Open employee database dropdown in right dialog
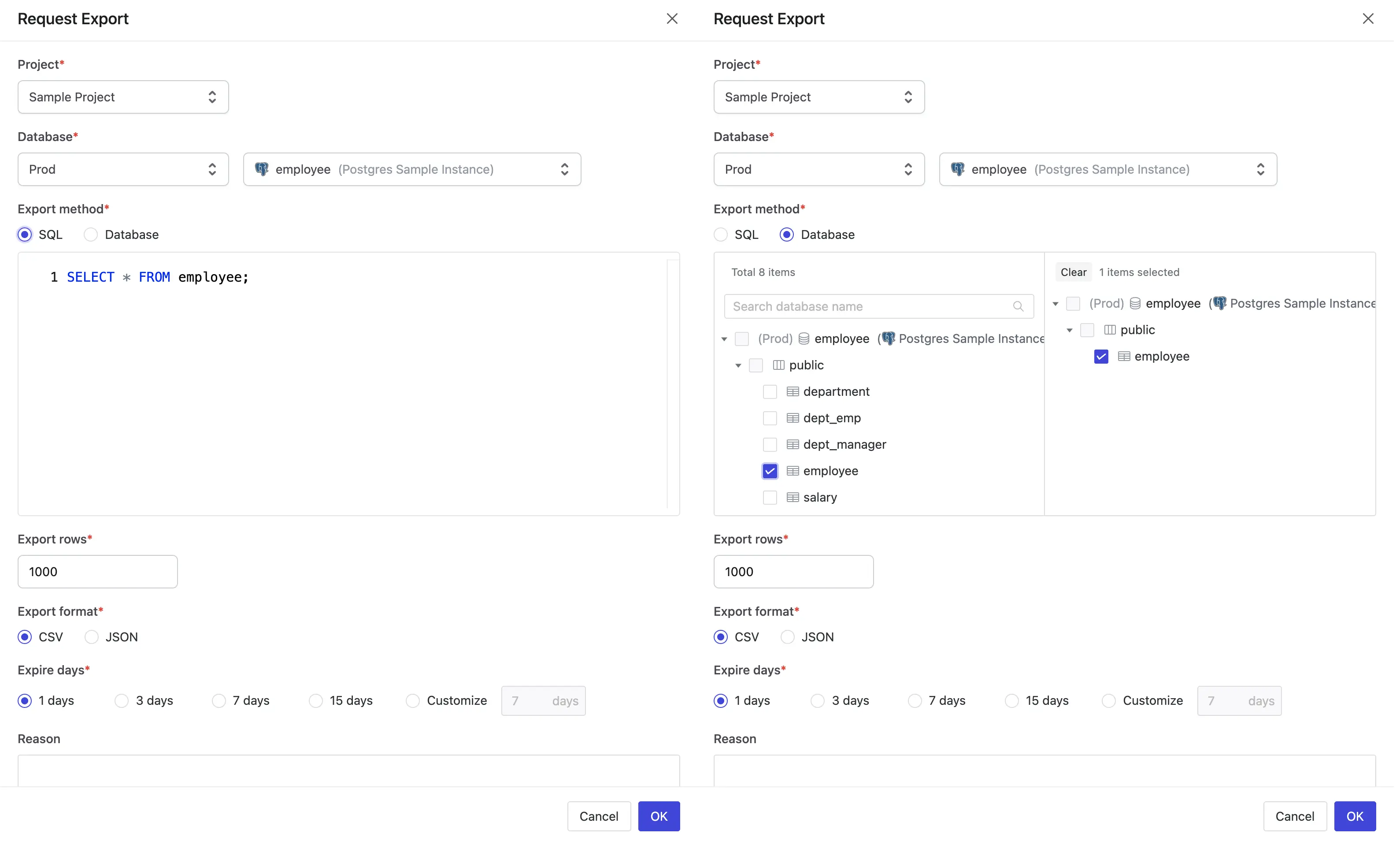1400x841 pixels. [1108, 169]
